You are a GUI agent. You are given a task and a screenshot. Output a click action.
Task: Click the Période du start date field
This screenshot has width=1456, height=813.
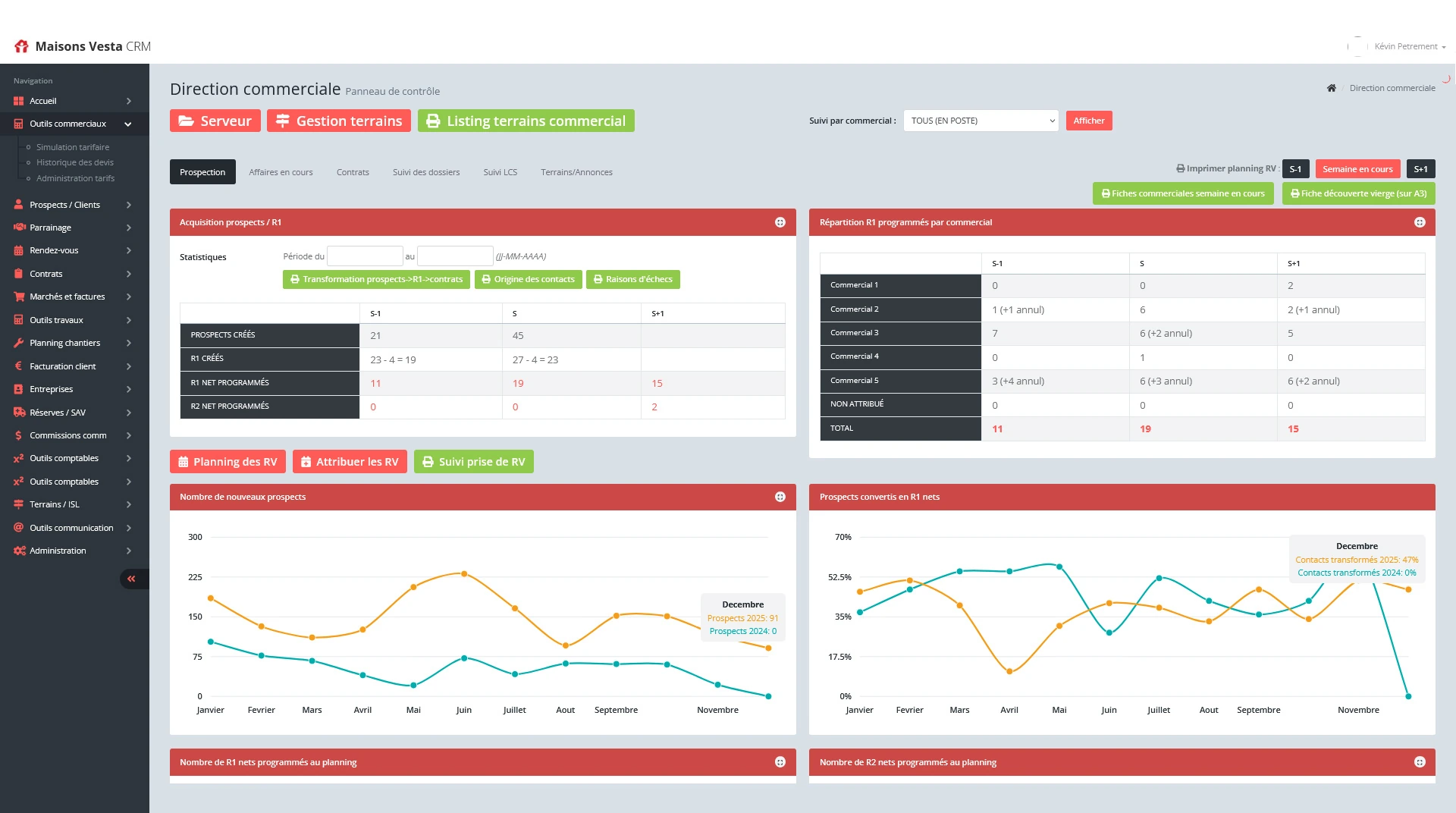click(364, 256)
